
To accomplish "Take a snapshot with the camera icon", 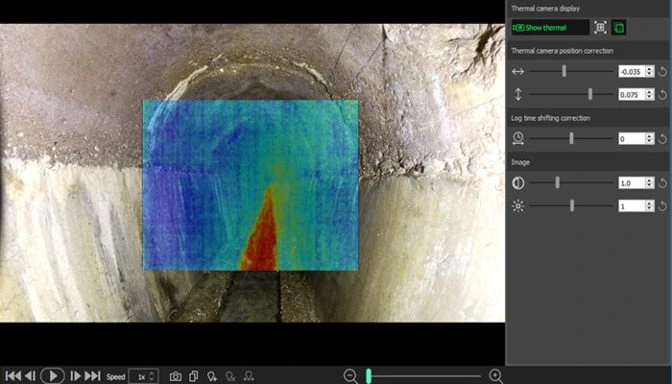I will pos(175,376).
